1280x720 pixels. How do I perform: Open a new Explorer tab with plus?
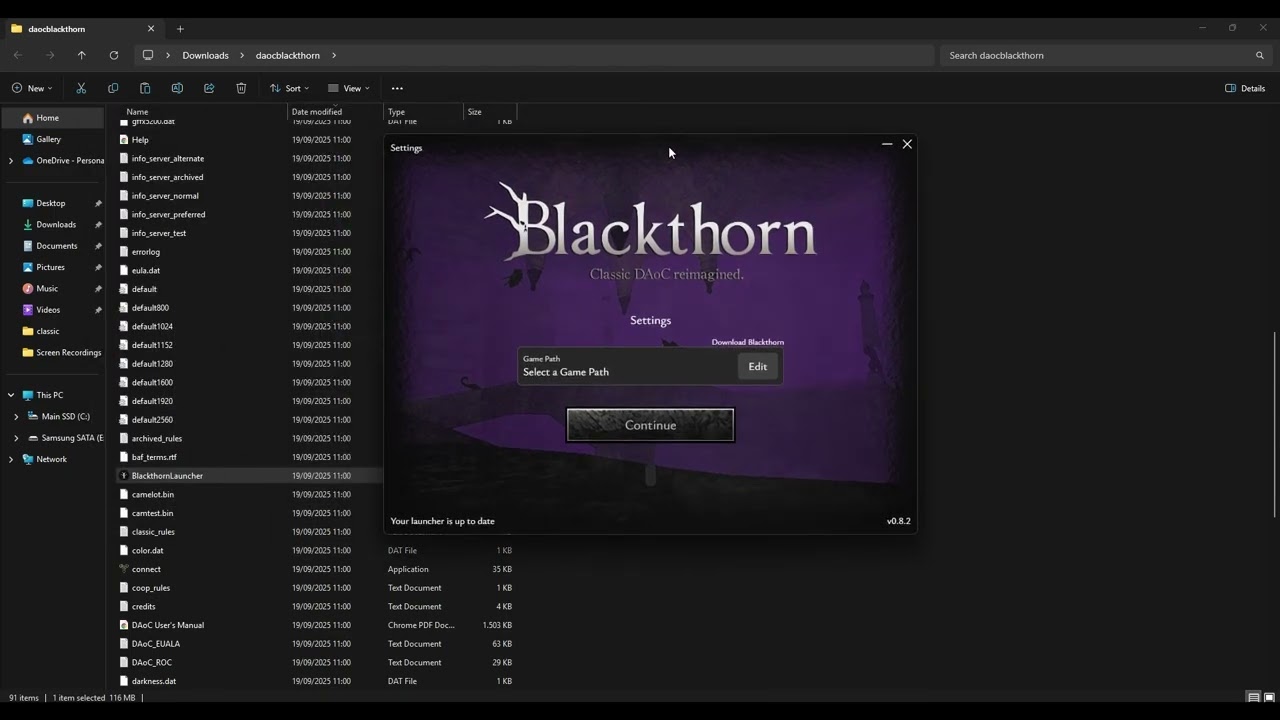pyautogui.click(x=180, y=29)
